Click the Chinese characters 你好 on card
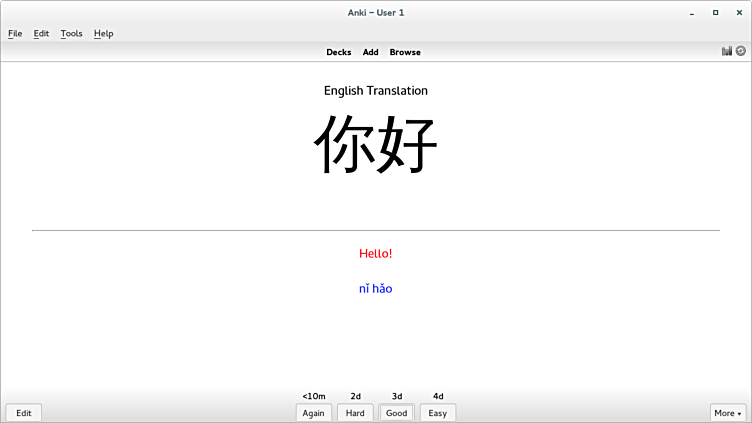This screenshot has width=752, height=423. pyautogui.click(x=376, y=145)
